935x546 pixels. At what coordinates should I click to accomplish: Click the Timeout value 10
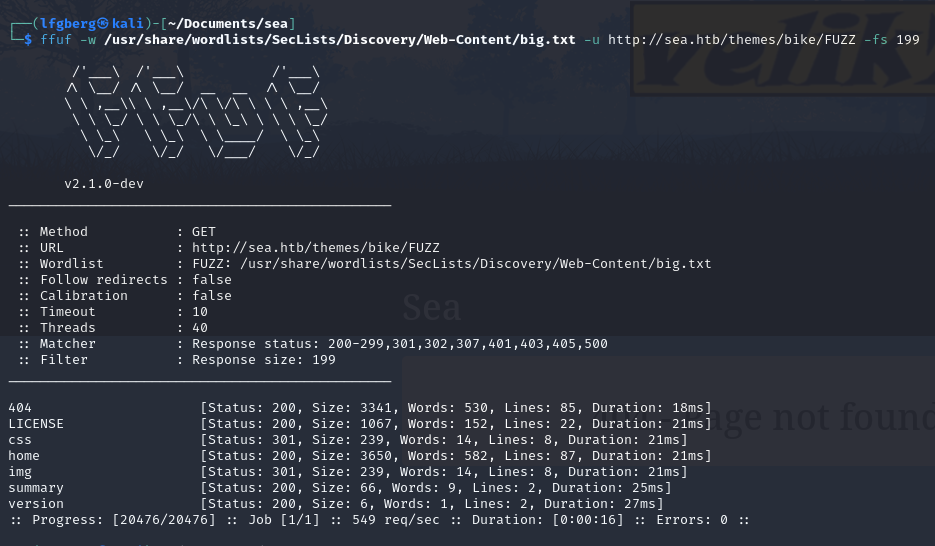[x=200, y=312]
